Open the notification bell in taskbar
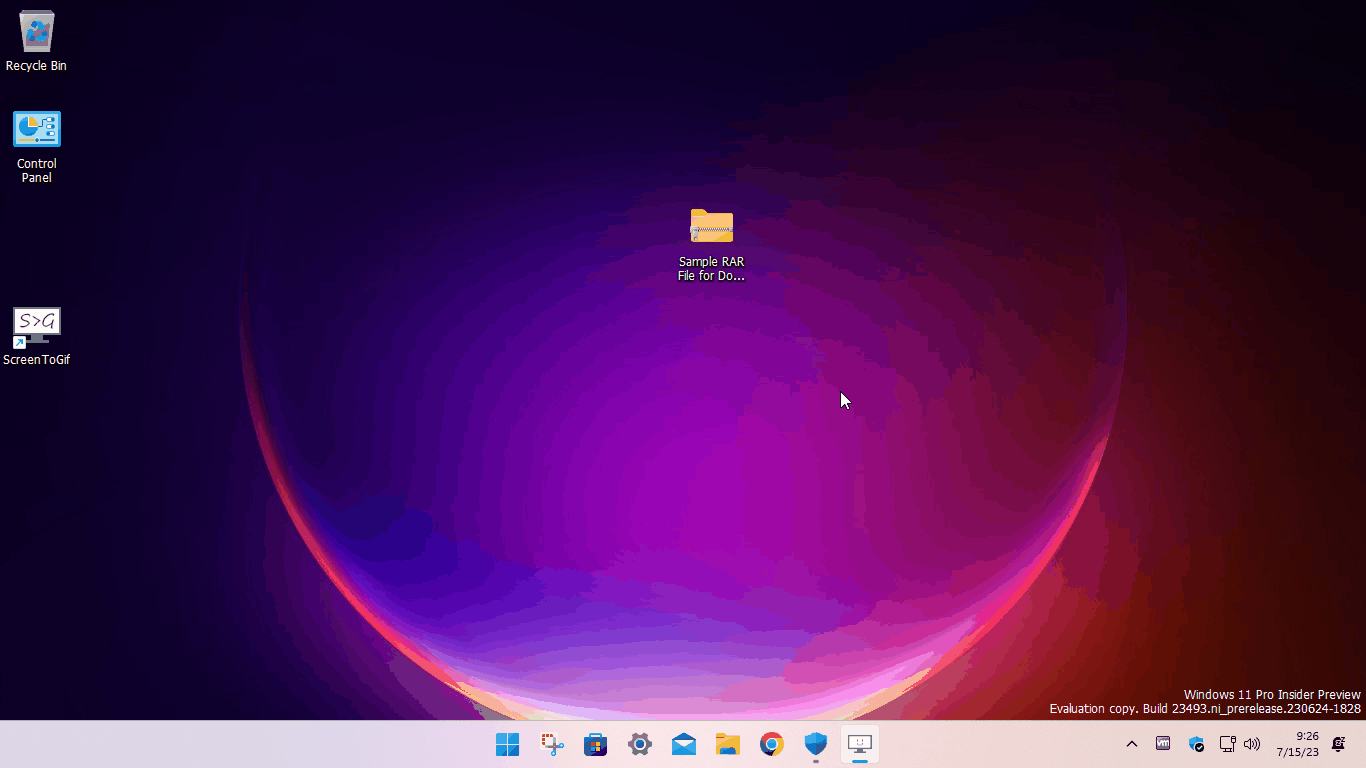 pyautogui.click(x=1339, y=744)
